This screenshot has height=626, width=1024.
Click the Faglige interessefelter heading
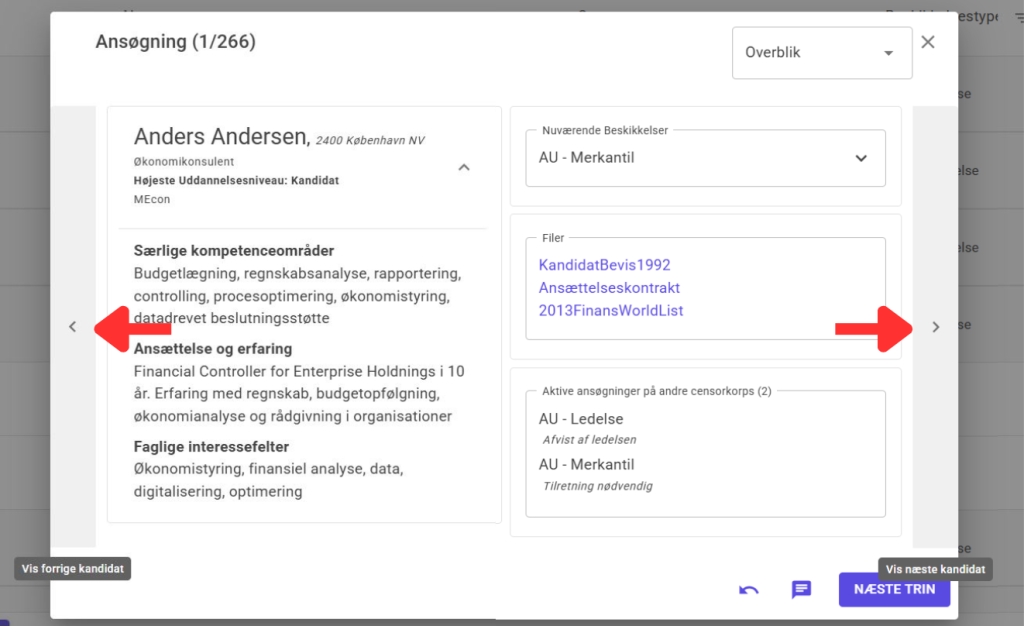click(x=211, y=446)
